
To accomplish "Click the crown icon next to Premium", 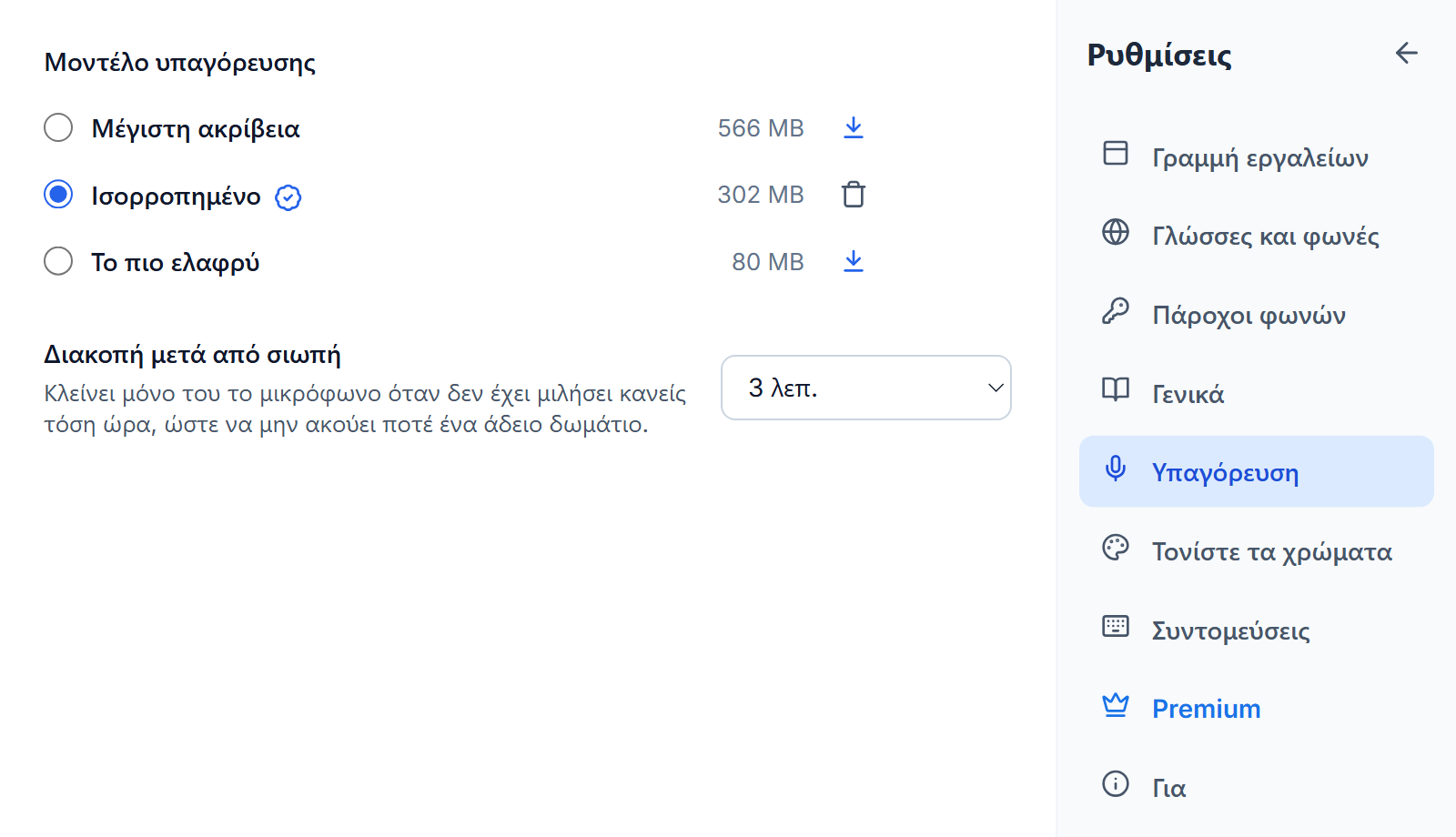I will [x=1116, y=705].
